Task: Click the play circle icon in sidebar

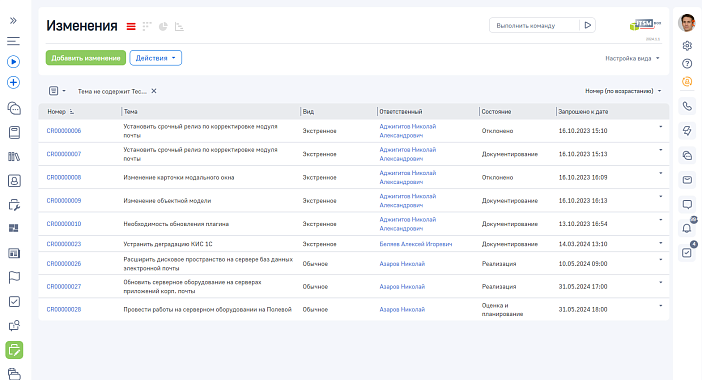Action: point(13,62)
